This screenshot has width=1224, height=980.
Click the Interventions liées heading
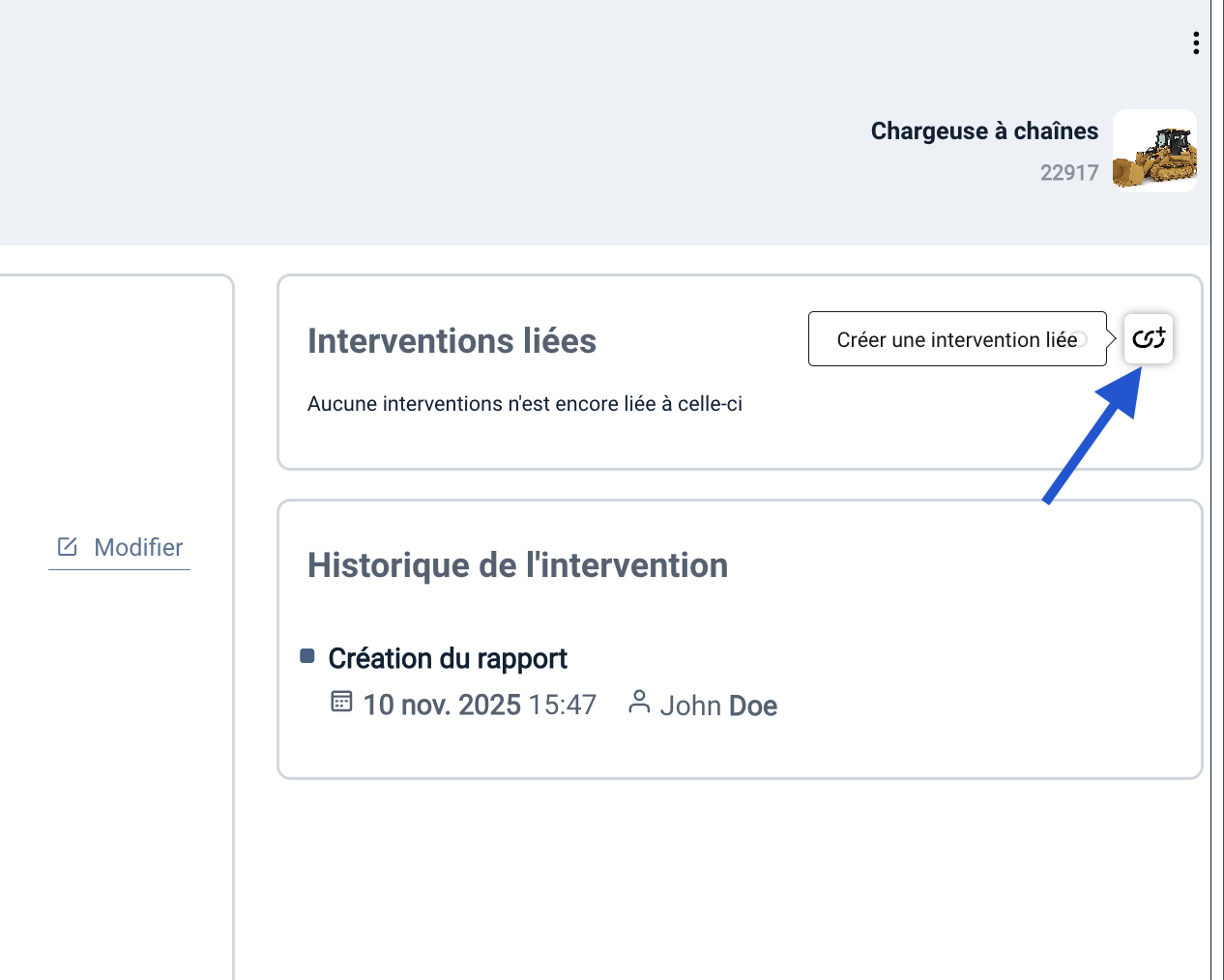[x=452, y=341]
